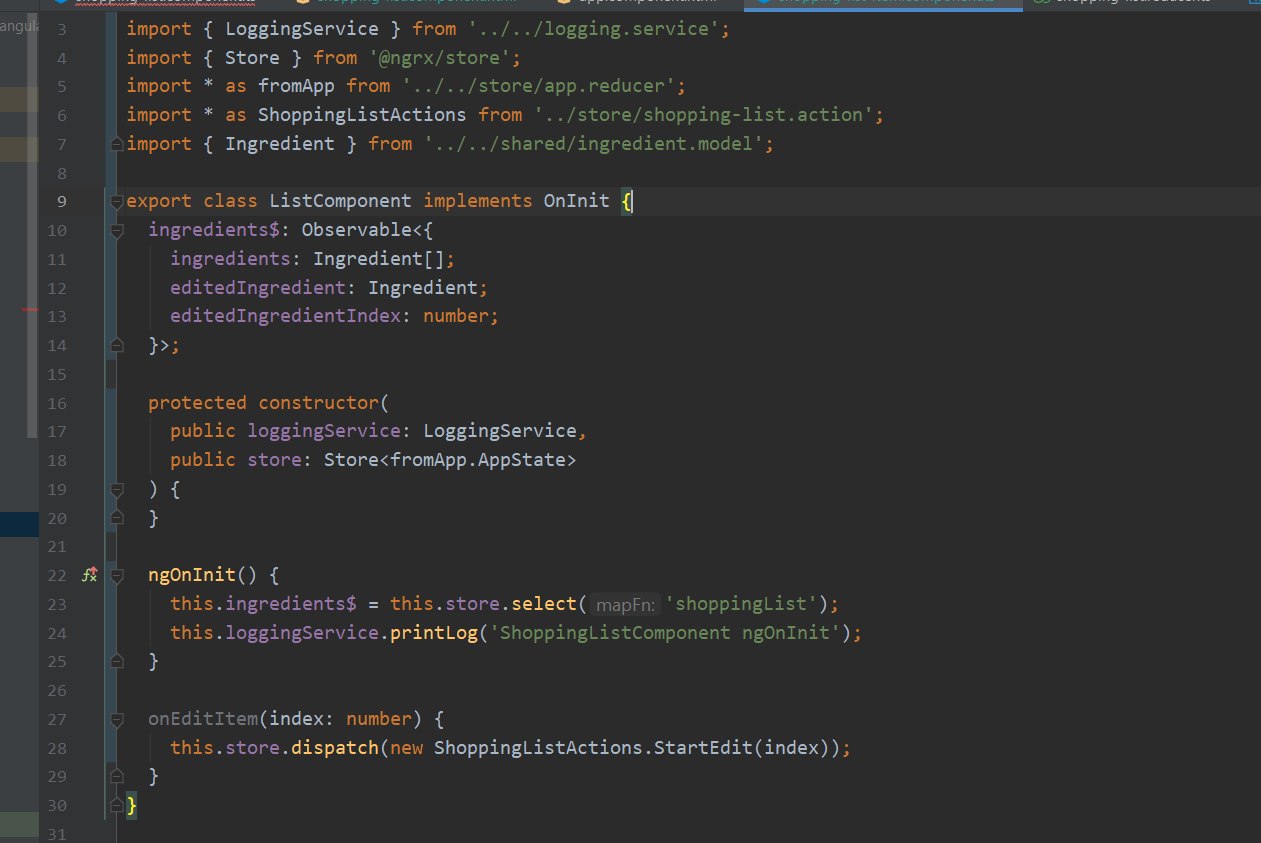Click the OnInit interface name on line 9

pos(576,201)
